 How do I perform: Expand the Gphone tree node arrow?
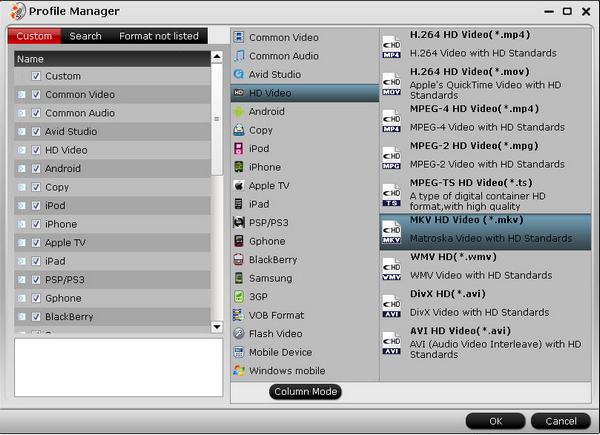[22, 298]
